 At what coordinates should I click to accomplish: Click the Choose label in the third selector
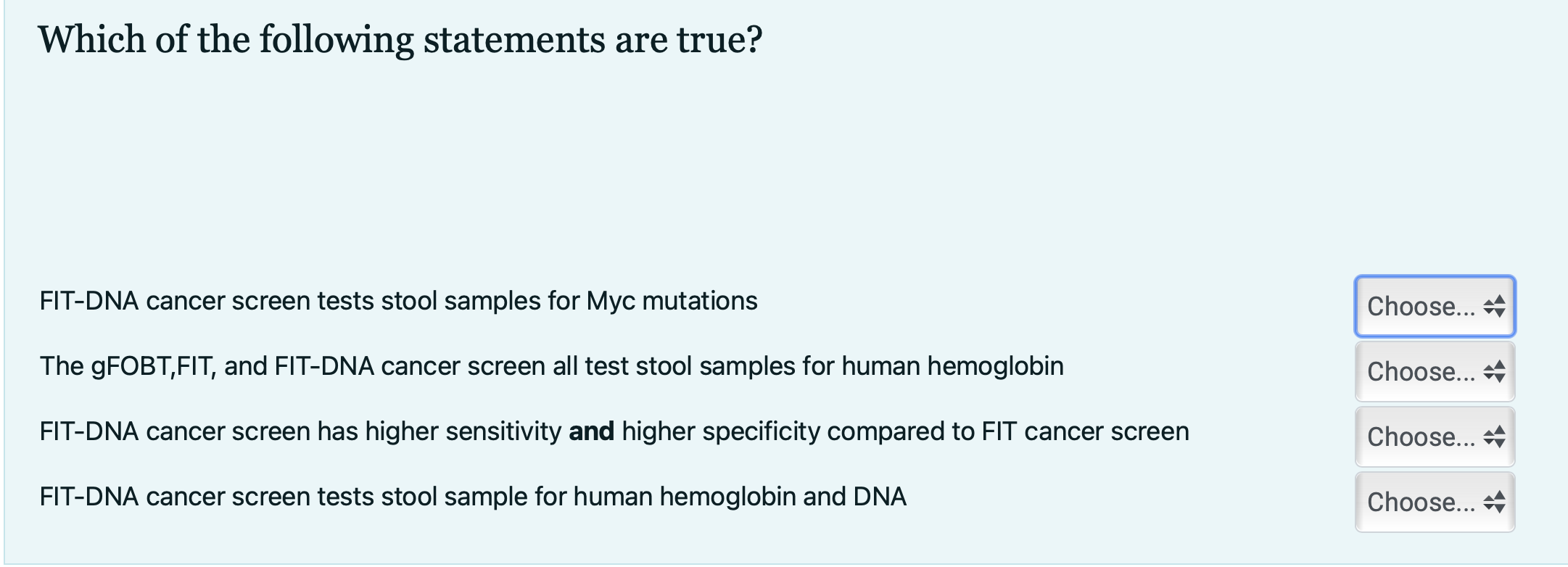(x=1419, y=436)
